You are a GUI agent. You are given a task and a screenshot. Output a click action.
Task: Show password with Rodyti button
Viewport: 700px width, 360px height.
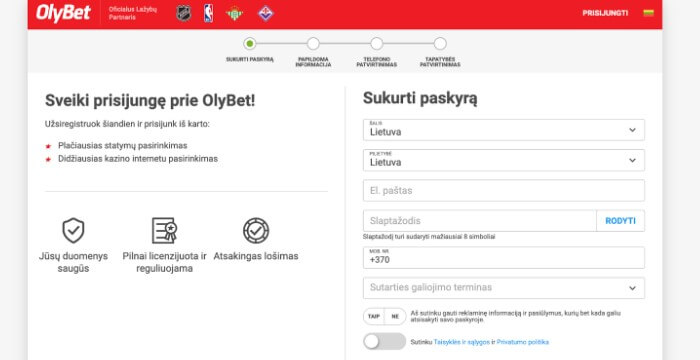click(621, 221)
